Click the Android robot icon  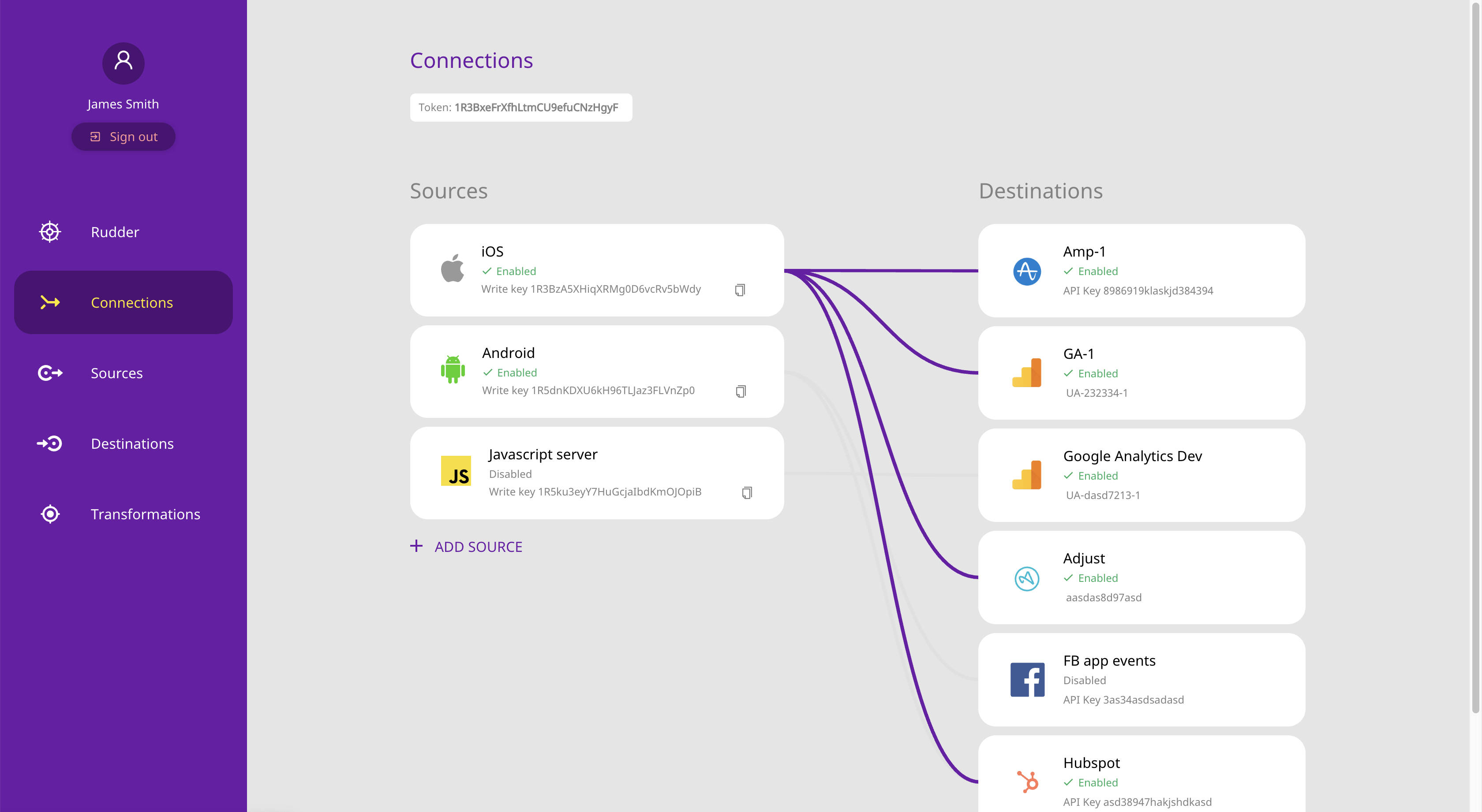click(453, 370)
